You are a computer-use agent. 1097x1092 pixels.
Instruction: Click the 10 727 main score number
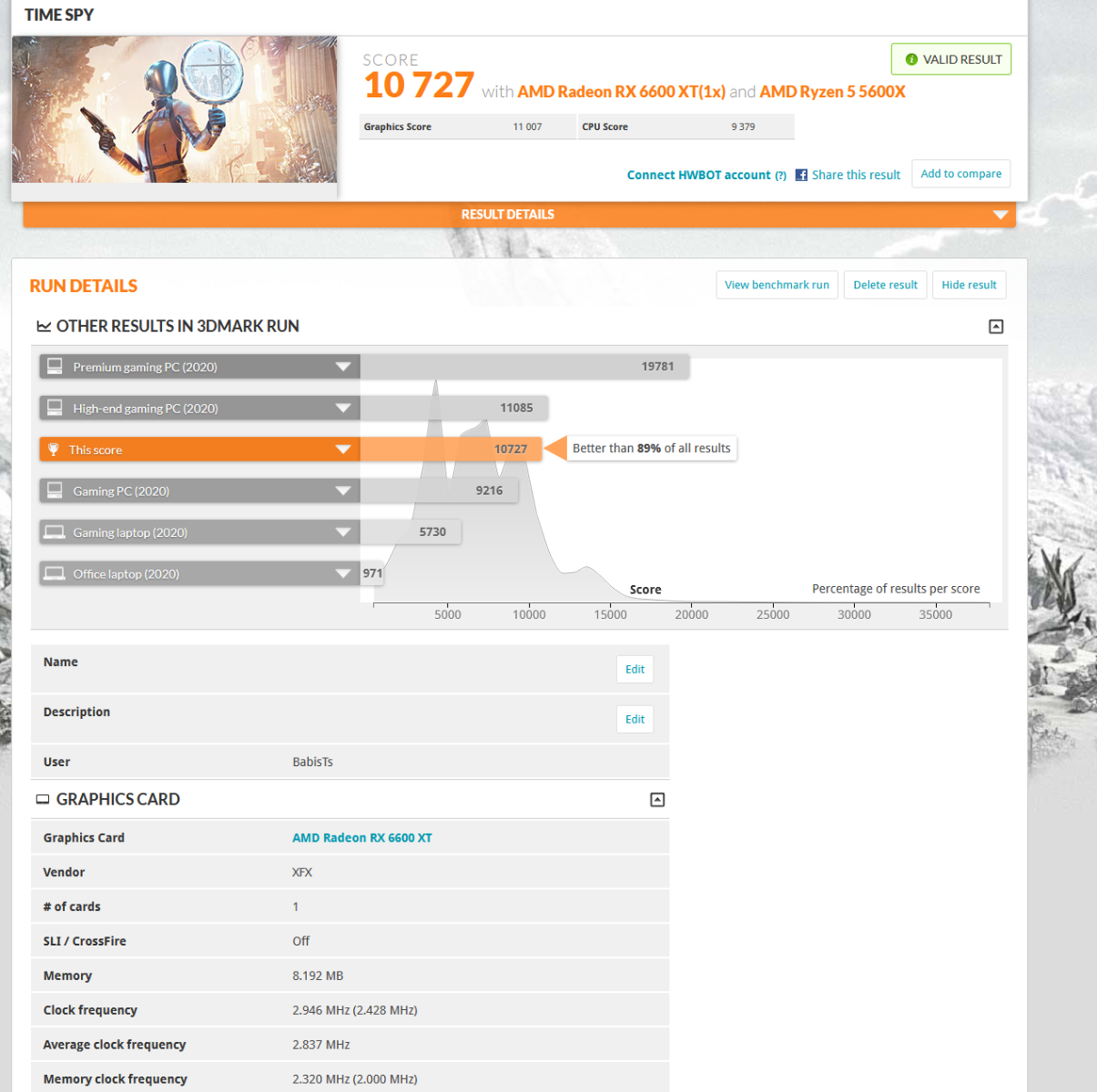419,86
